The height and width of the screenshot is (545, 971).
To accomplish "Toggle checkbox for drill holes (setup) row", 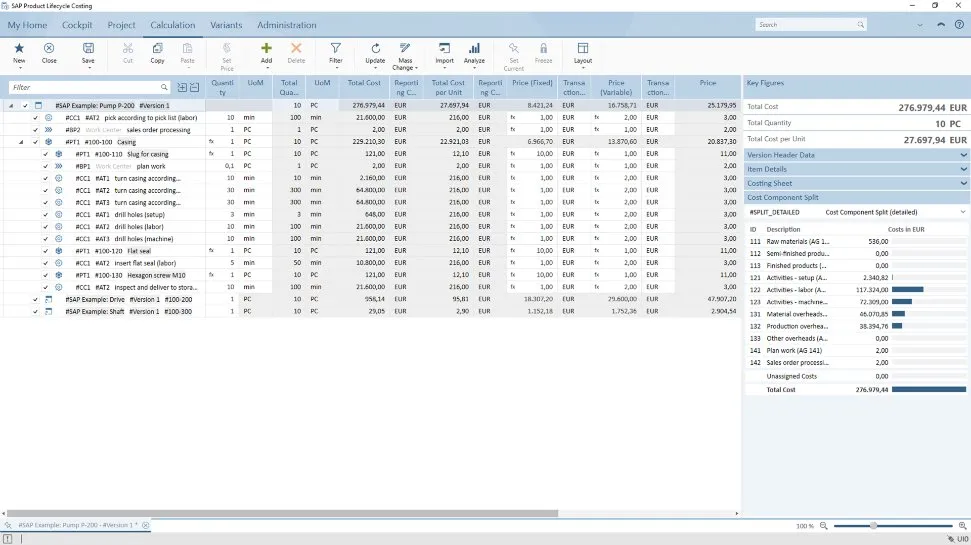I will pyautogui.click(x=45, y=215).
